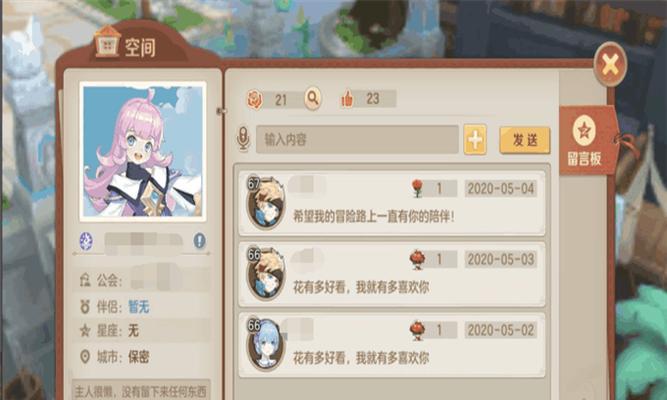Click the thumbs-up like icon

pyautogui.click(x=347, y=99)
